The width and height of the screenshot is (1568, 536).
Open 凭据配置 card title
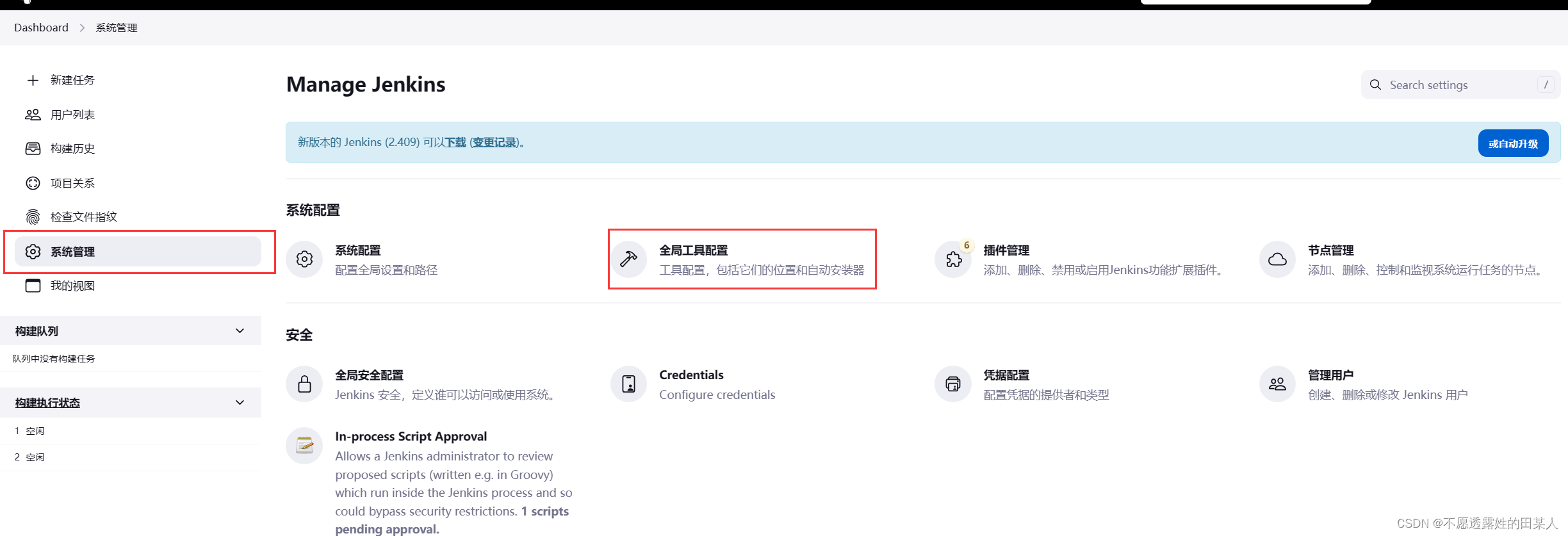click(x=1006, y=375)
